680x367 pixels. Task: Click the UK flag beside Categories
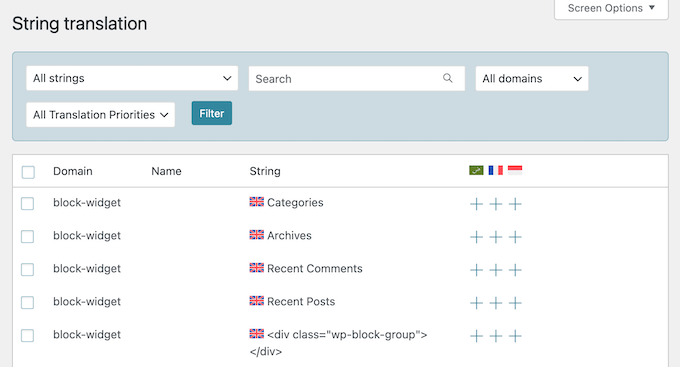pyautogui.click(x=257, y=202)
